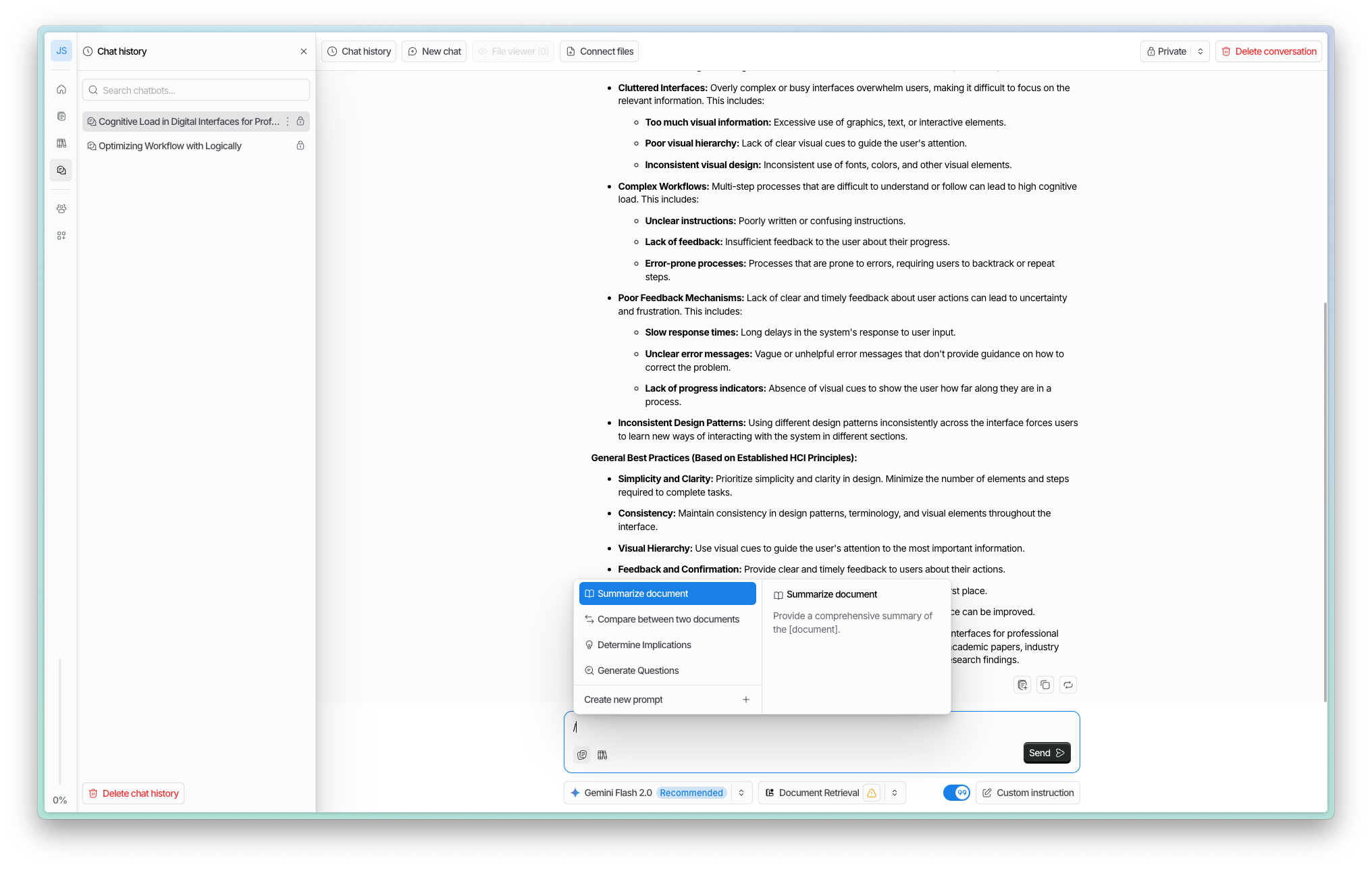Click the Delete conversation button

[1269, 51]
